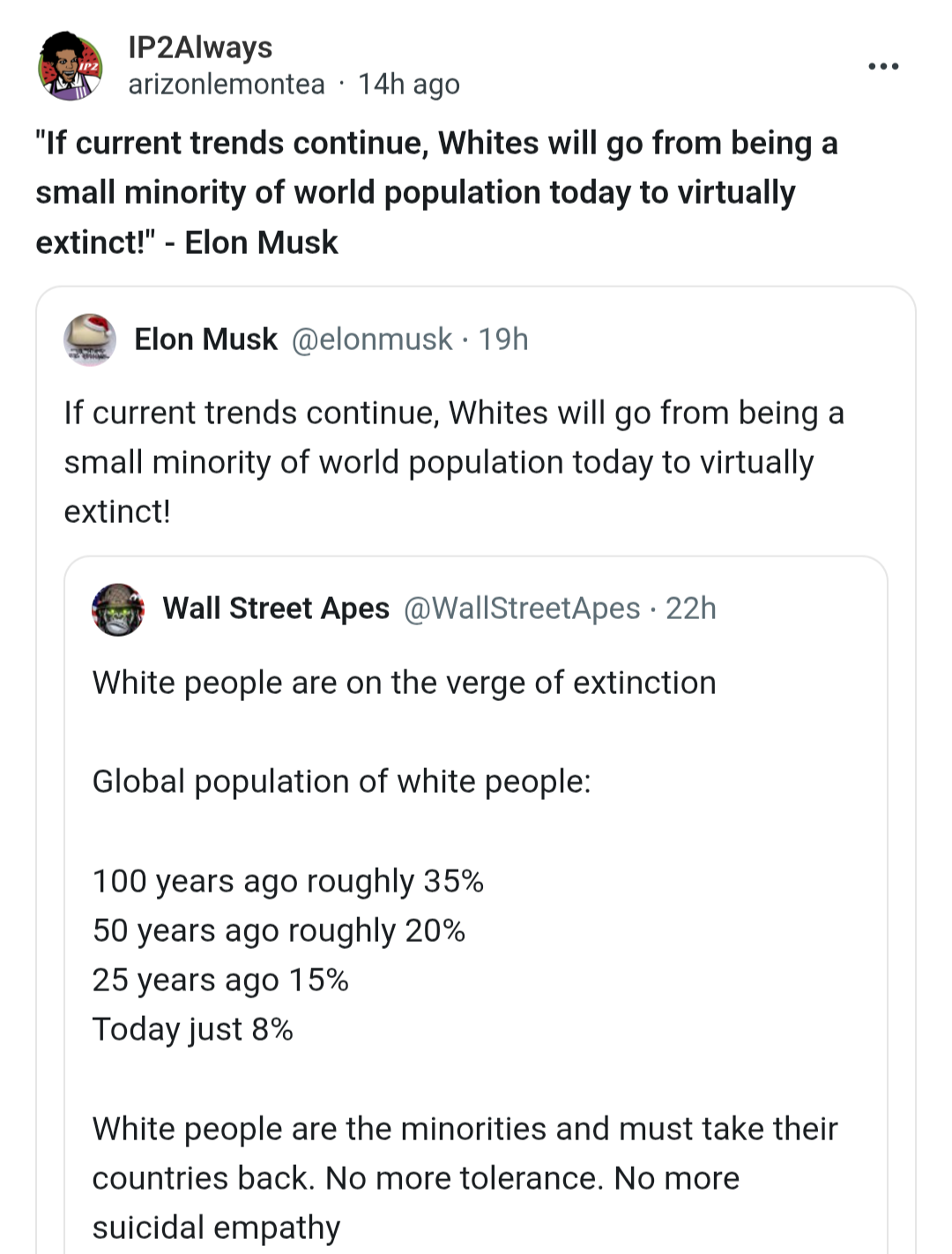The image size is (952, 1254).
Task: Click the @elonmusk handle
Action: click(371, 339)
